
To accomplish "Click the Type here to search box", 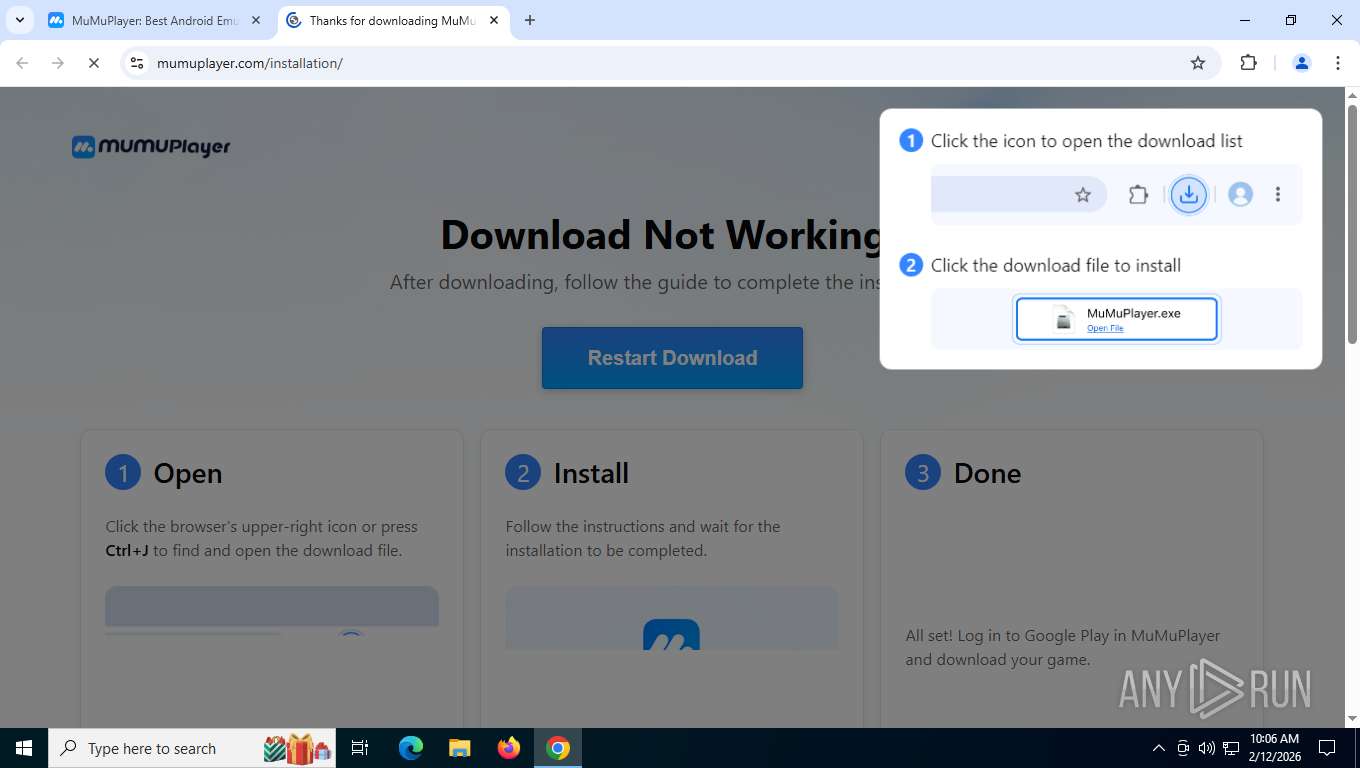I will click(194, 748).
